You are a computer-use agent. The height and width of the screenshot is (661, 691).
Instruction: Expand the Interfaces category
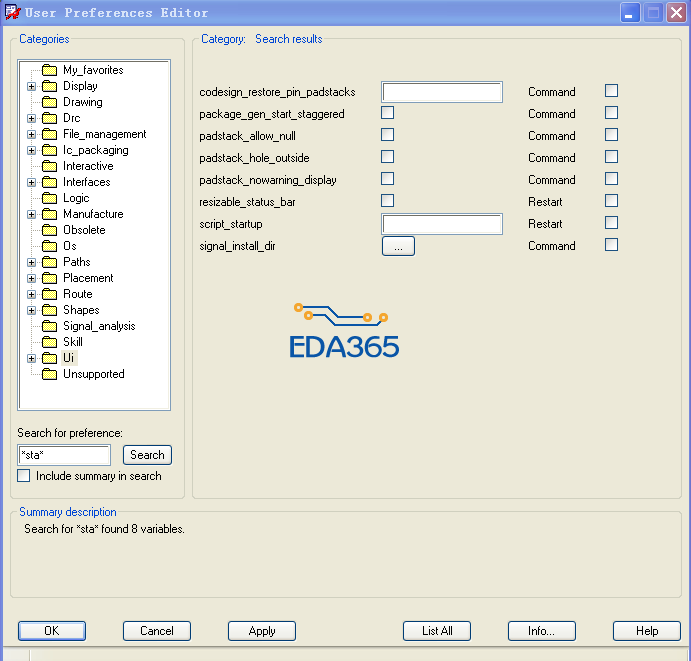(31, 182)
